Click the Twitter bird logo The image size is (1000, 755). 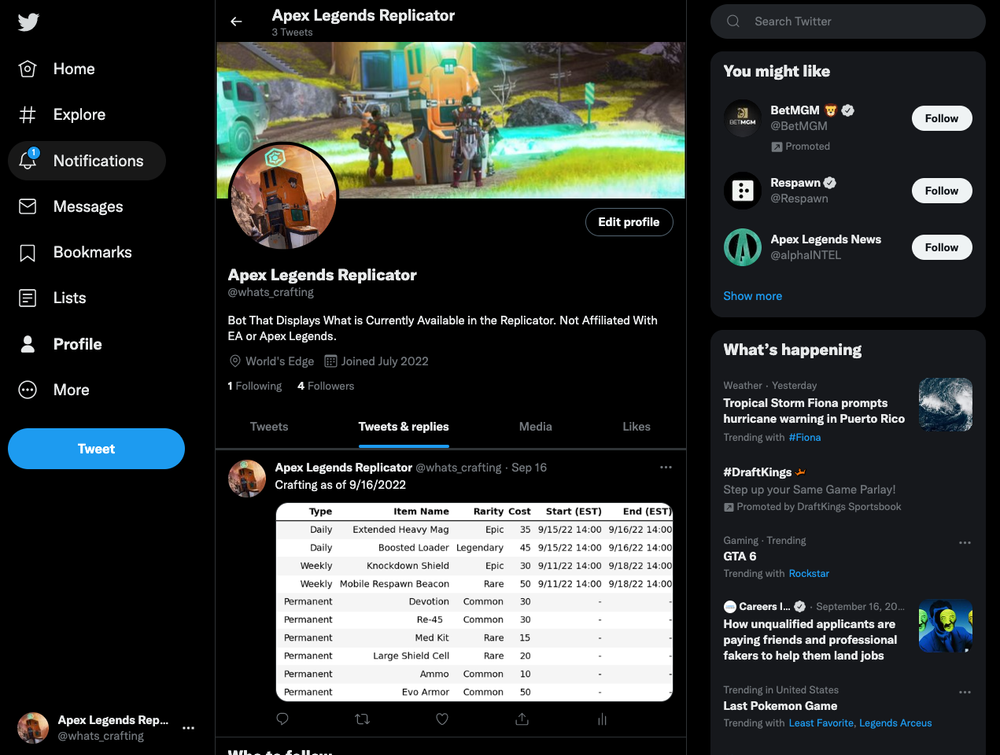(28, 22)
